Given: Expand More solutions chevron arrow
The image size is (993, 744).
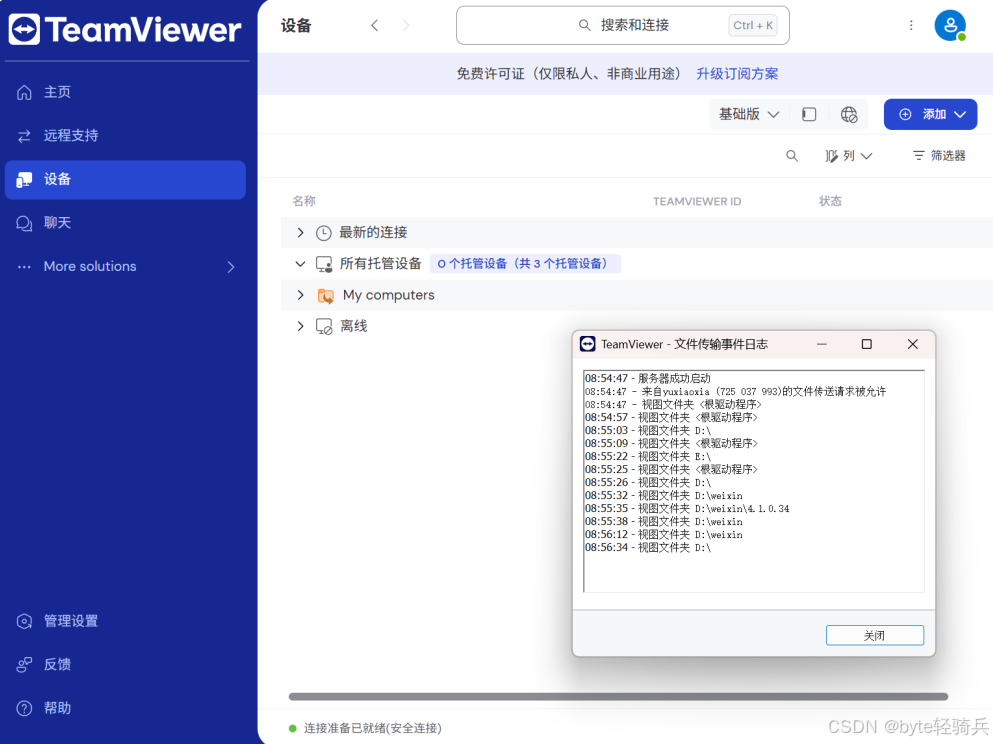Looking at the screenshot, I should click(x=231, y=267).
